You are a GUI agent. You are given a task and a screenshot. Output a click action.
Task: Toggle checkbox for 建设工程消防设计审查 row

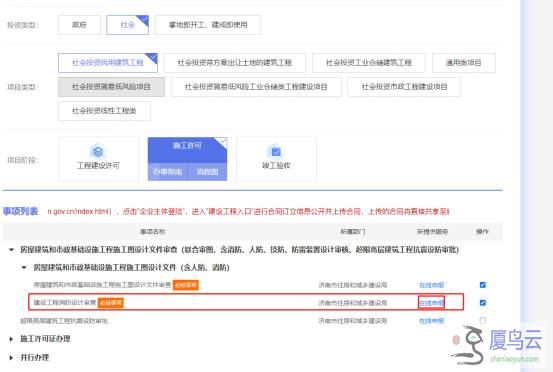coord(483,303)
